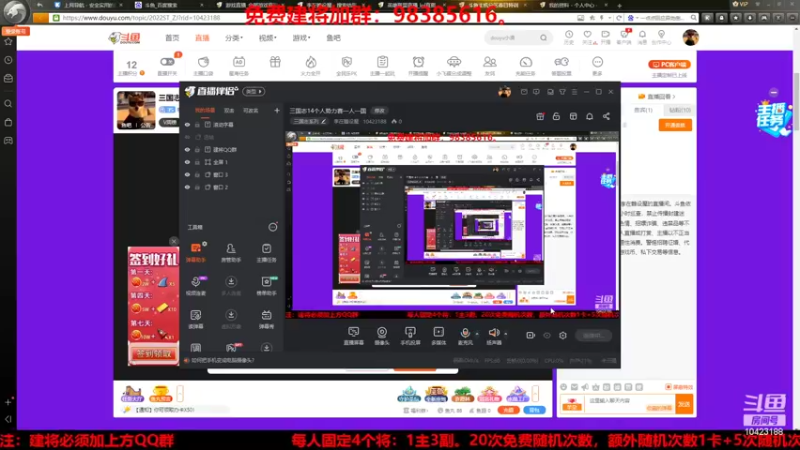This screenshot has width=800, height=450.
Task: Expand the 类型 pill beside the 直播伴侣 logo
Action: (x=254, y=92)
